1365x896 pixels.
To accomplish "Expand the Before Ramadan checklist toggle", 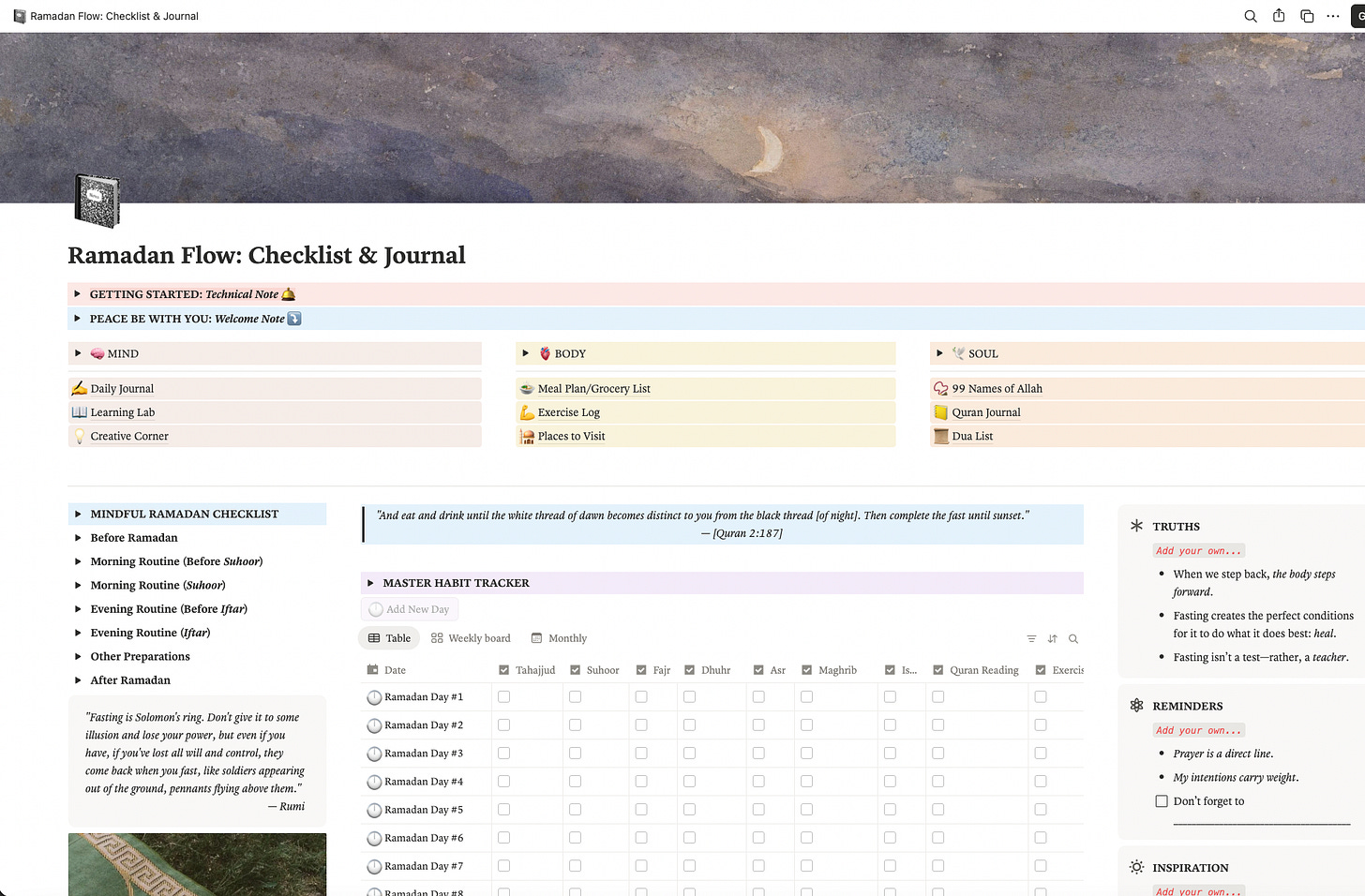I will [78, 538].
